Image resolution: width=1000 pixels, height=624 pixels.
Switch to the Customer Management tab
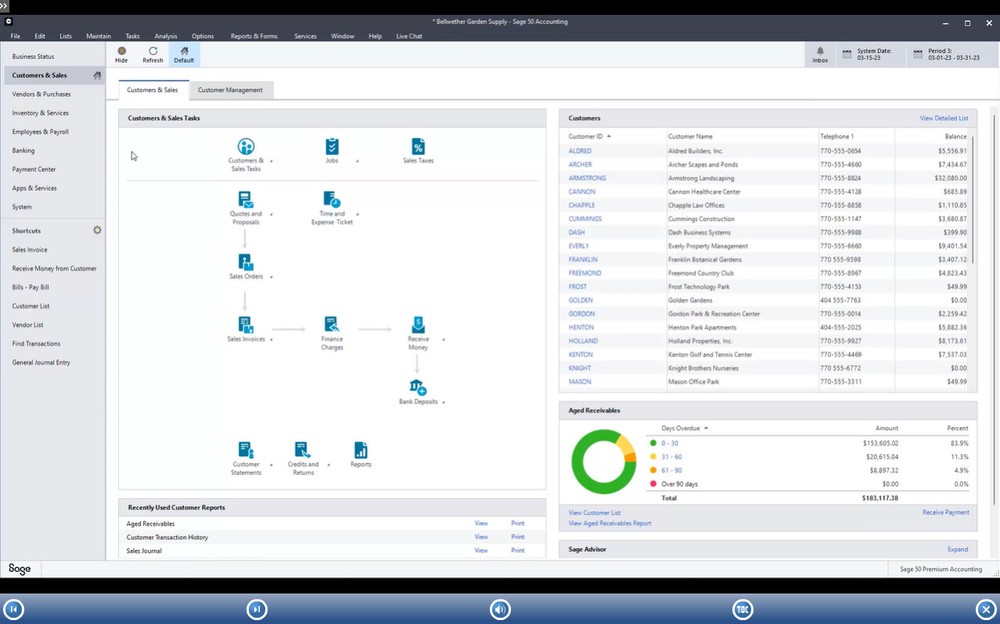230,90
